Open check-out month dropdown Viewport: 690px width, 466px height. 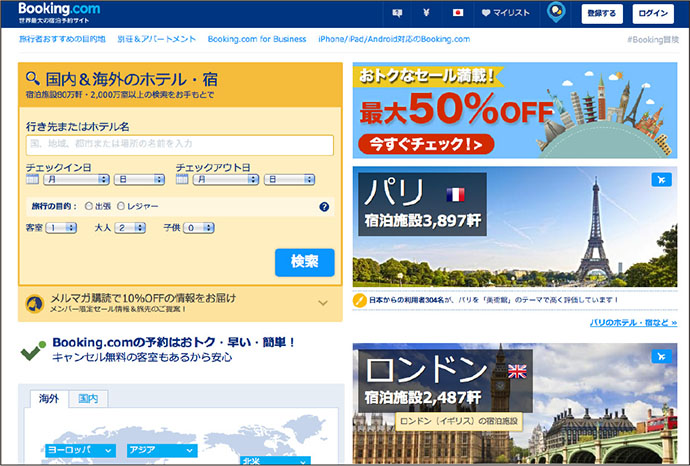pos(226,180)
